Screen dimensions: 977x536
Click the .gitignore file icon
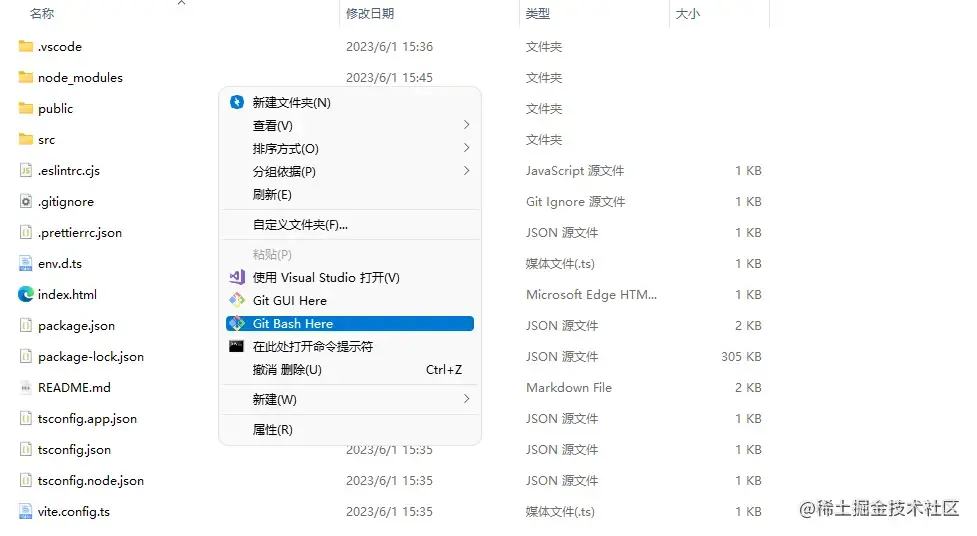pyautogui.click(x=26, y=201)
